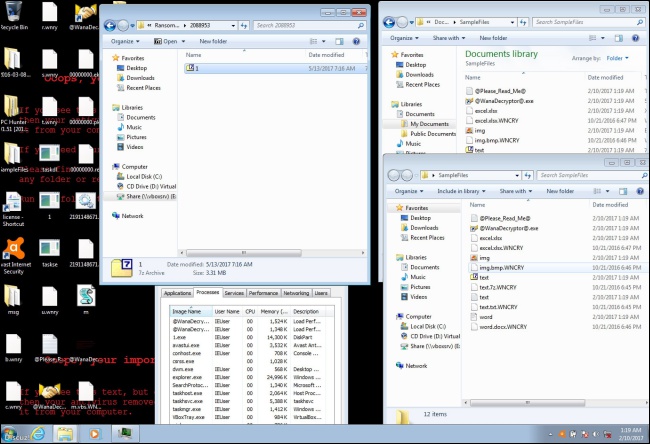Screen dimensions: 650x444
Task: Switch to the Services tab in Task Manager
Action: click(234, 293)
